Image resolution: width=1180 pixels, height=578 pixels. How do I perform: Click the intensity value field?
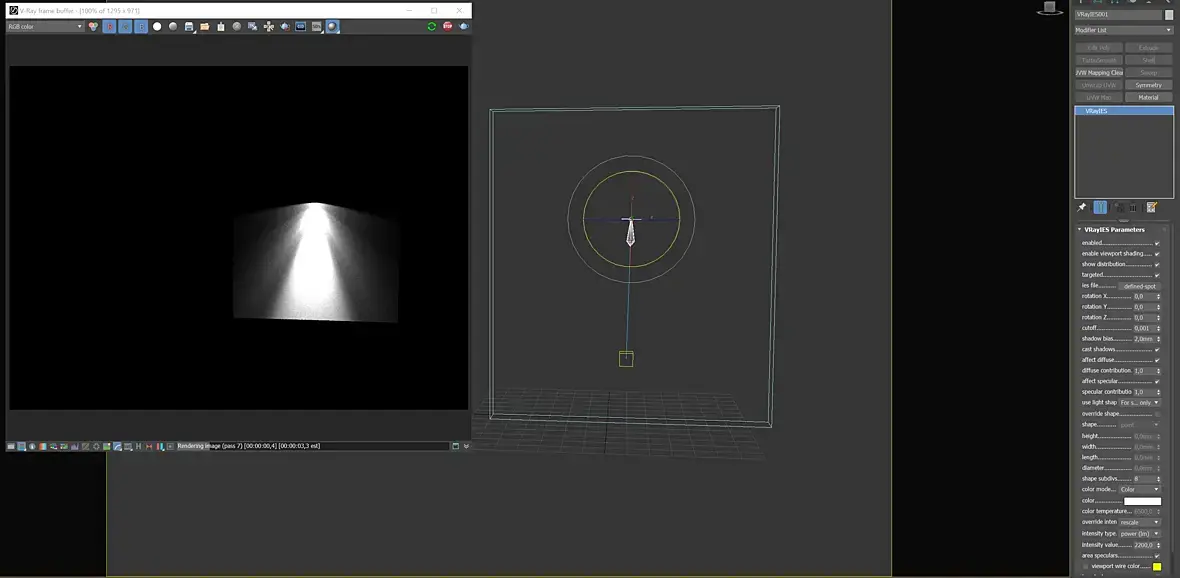tap(1144, 545)
